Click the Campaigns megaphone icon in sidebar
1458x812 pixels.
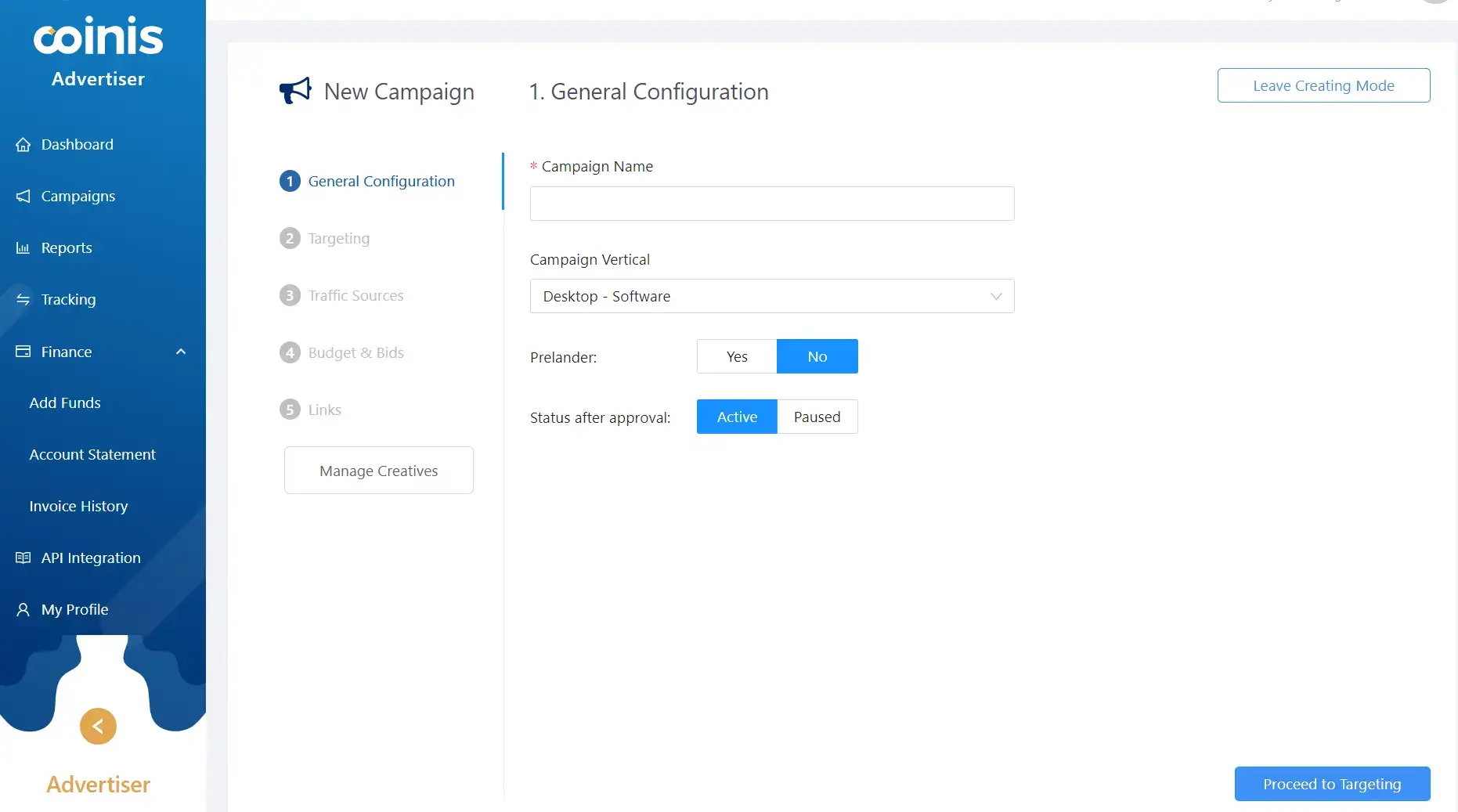pos(23,197)
